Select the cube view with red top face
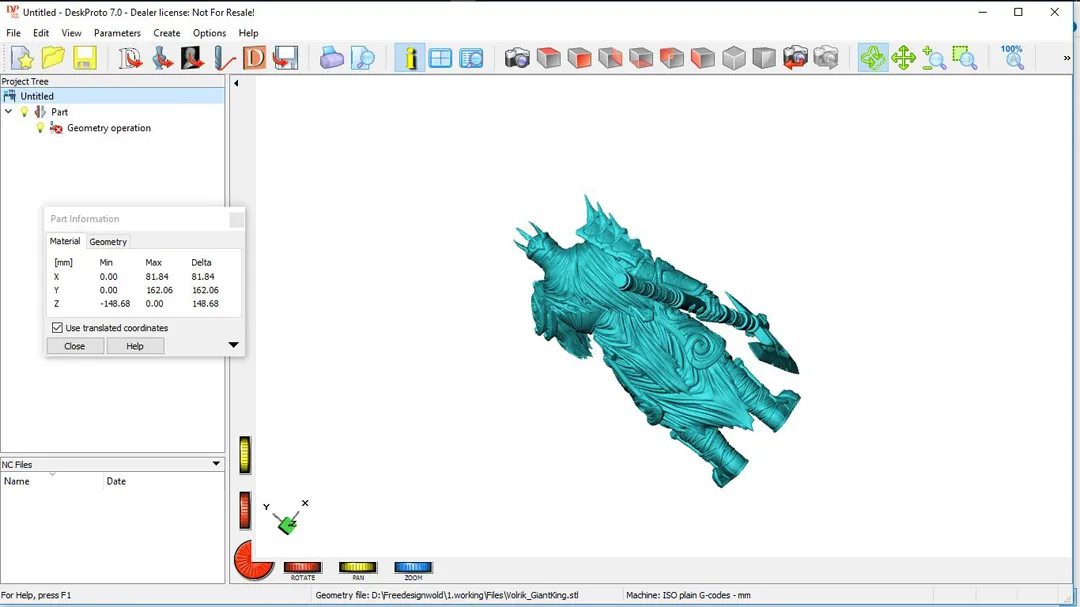 pos(548,59)
